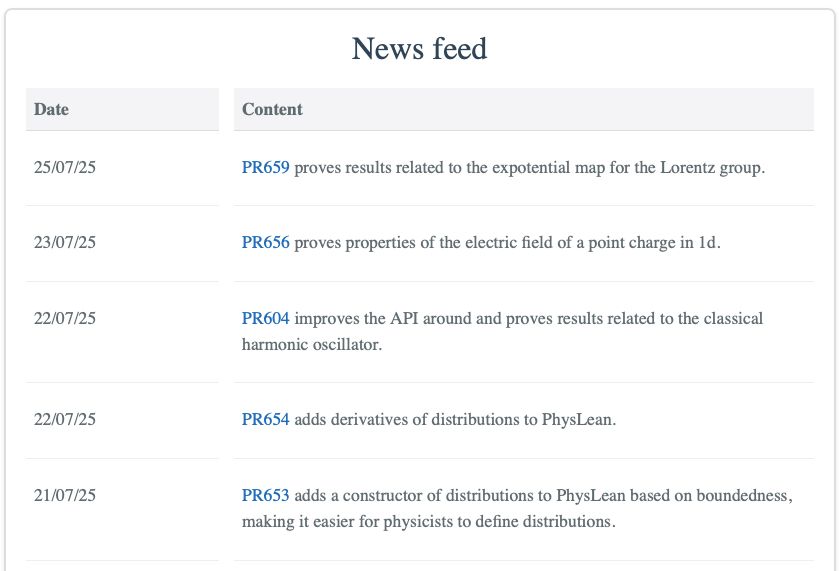This screenshot has height=571, width=839.
Task: Open the PR656 pull request link
Action: (x=265, y=242)
